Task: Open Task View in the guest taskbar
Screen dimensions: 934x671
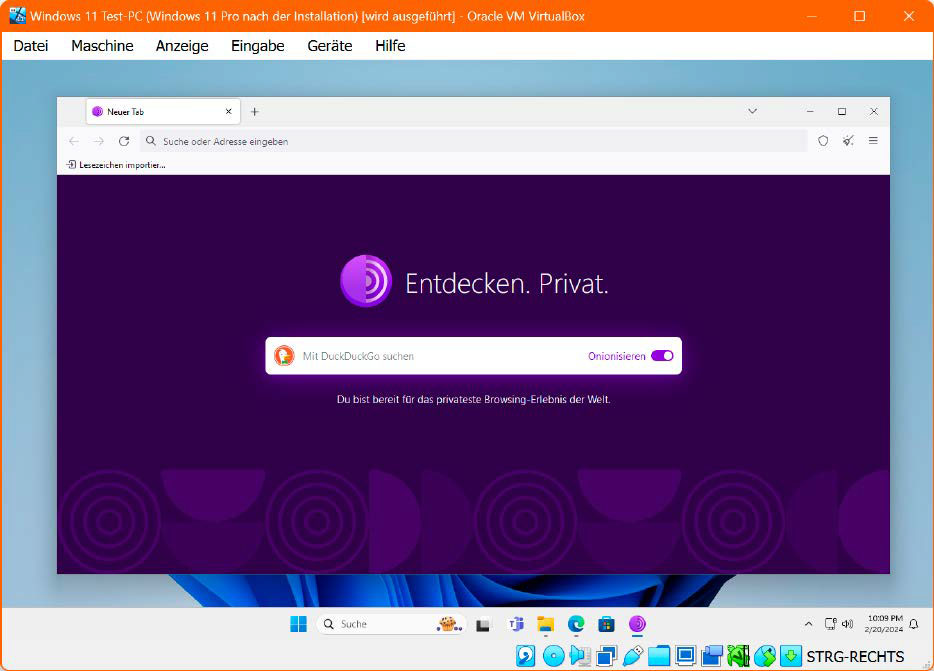Action: coord(482,625)
